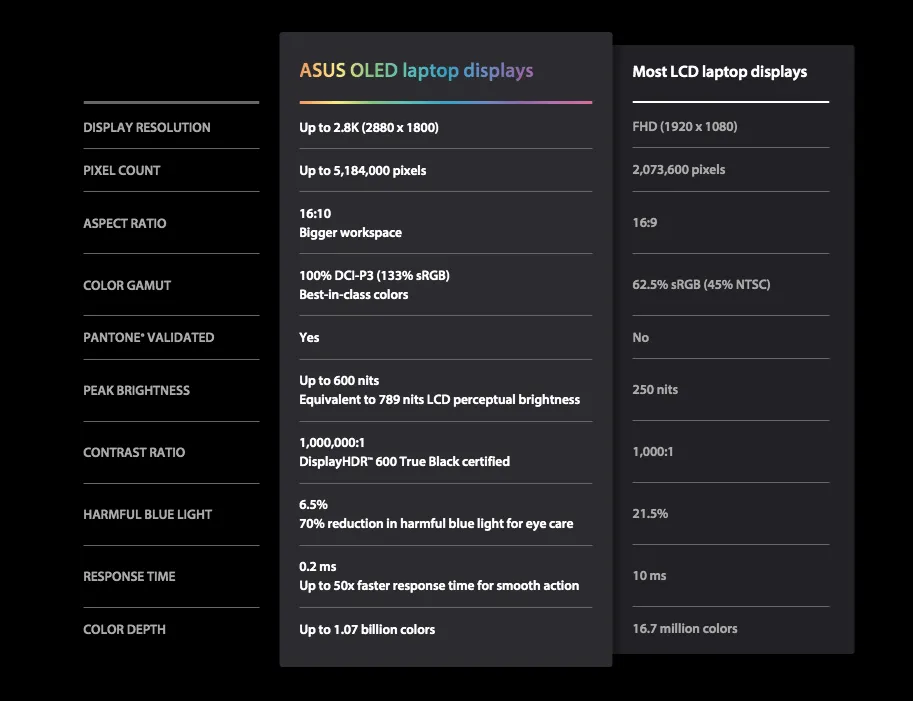Click the 'Most LCD laptop displays' heading

coord(720,72)
